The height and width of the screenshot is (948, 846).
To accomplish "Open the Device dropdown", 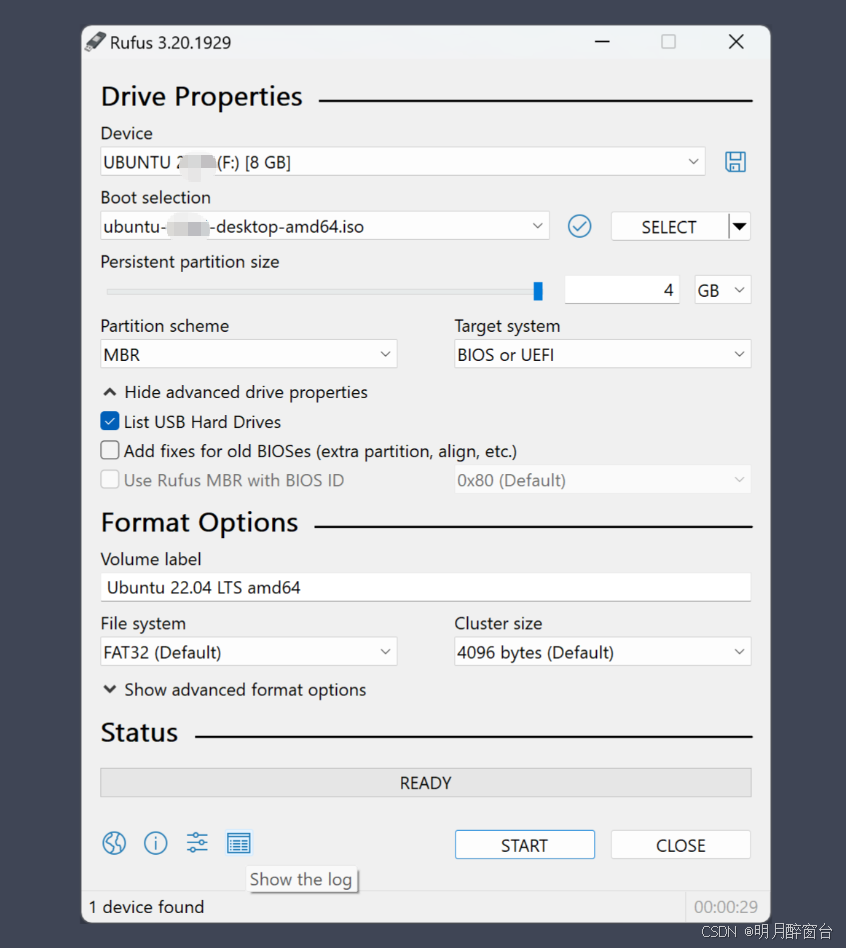I will (402, 162).
